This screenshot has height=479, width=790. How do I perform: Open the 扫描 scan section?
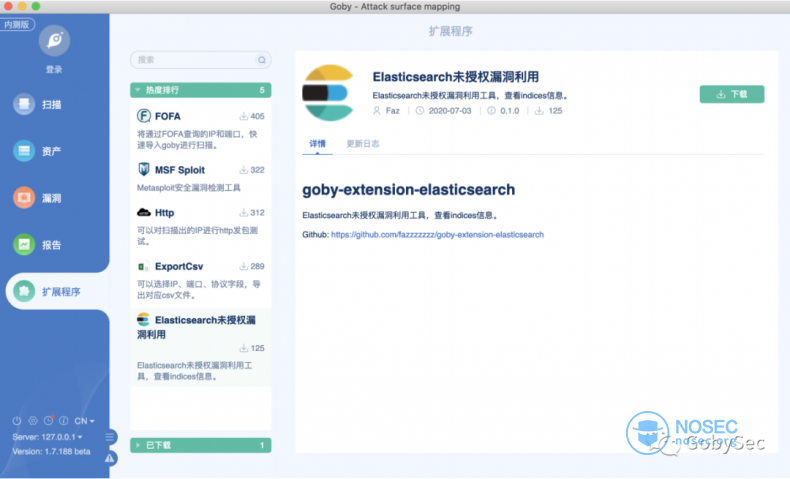[38, 104]
